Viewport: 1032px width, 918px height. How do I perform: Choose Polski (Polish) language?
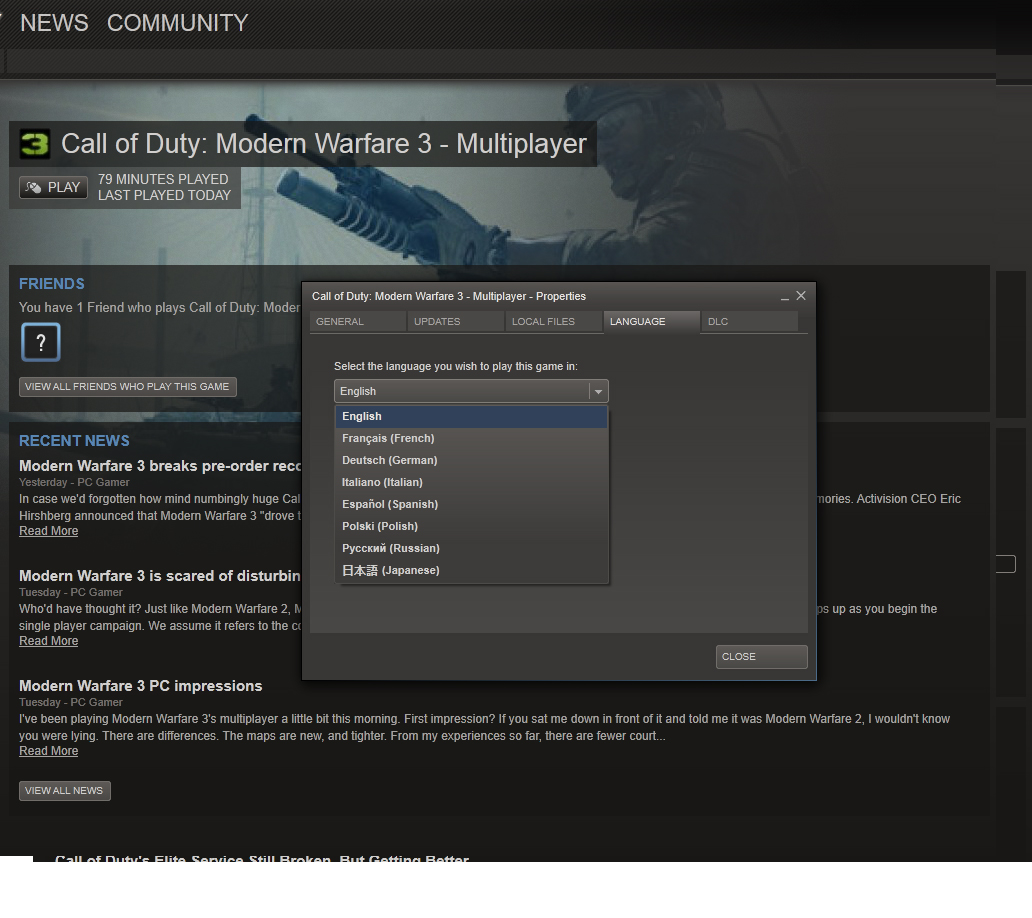click(x=471, y=526)
